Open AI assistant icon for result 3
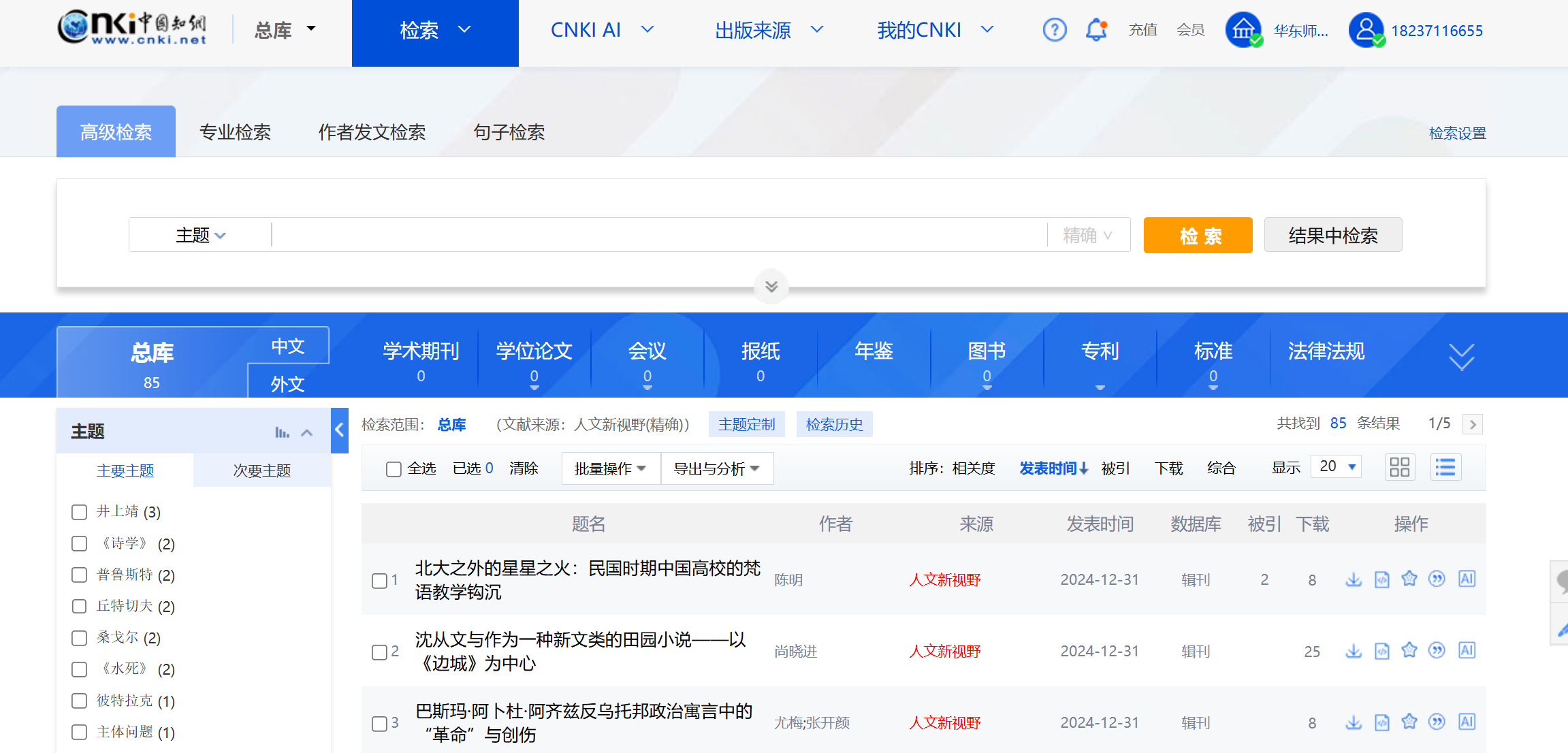 coord(1467,722)
